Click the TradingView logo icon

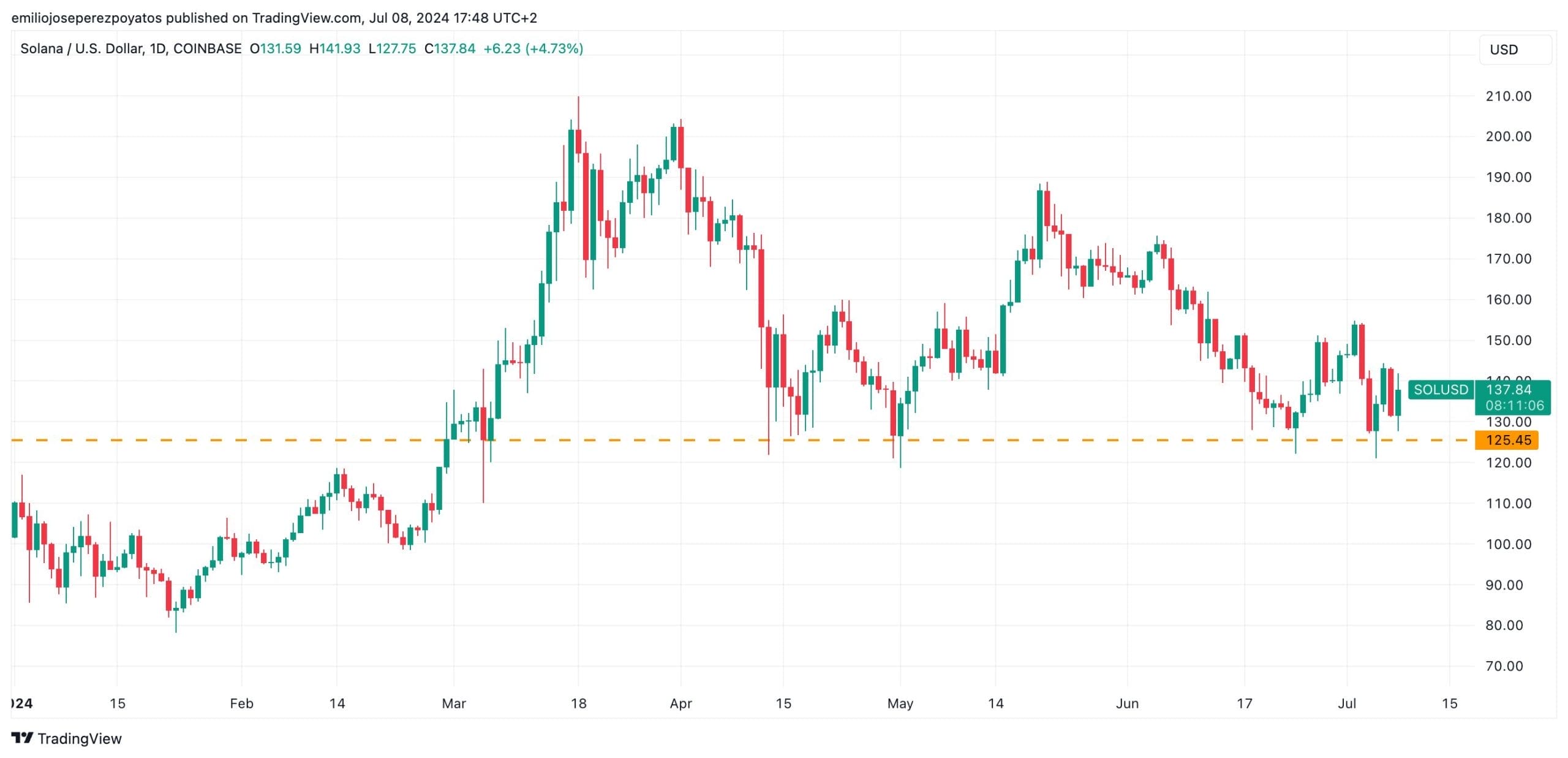[x=22, y=738]
